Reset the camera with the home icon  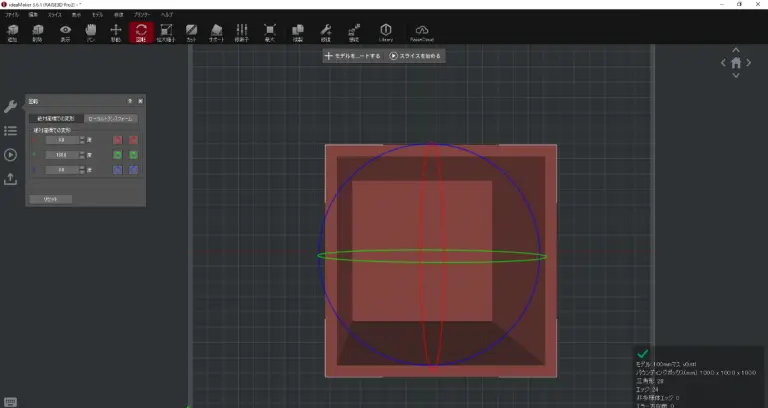pos(736,63)
